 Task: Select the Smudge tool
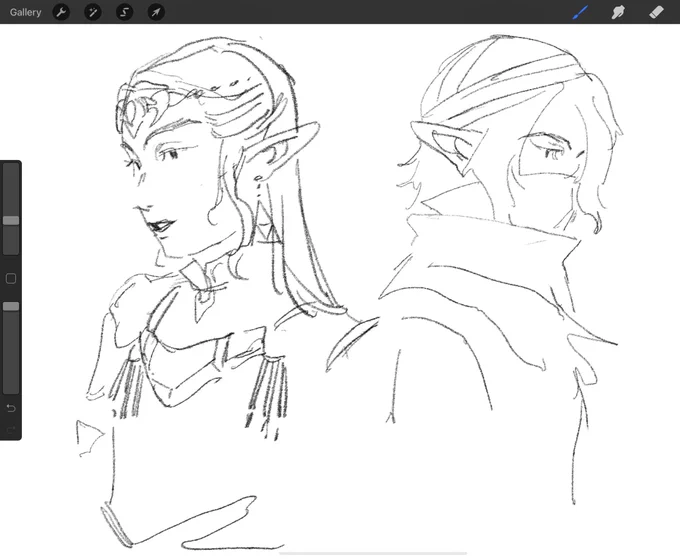[x=618, y=12]
